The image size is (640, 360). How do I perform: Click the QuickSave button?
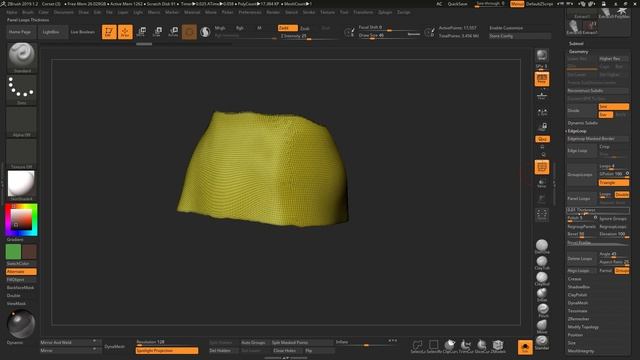[x=458, y=4]
